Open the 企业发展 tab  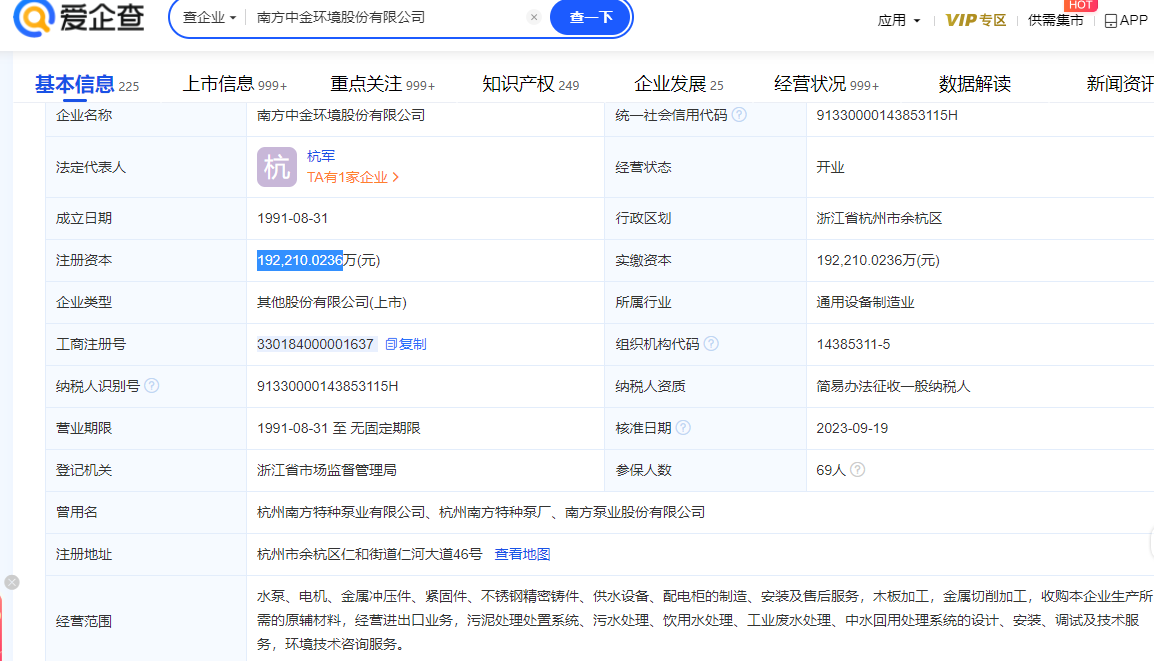679,84
